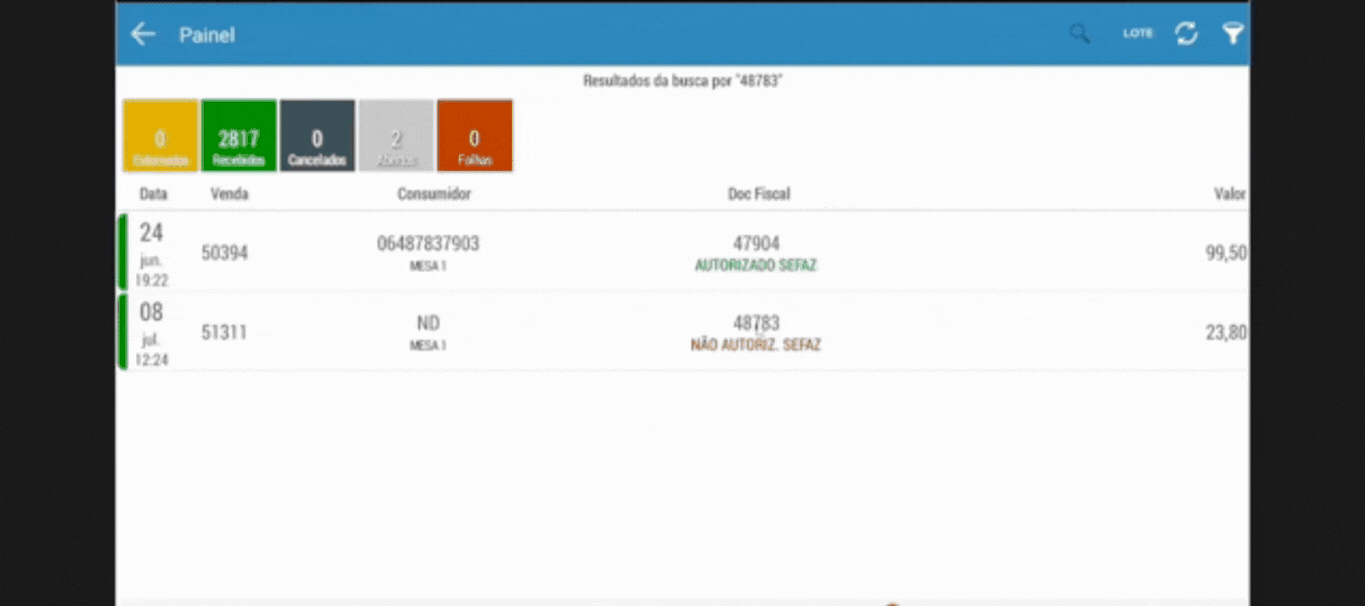Screen dimensions: 1365x606
Task: Open sale 51311 row
Action: (224, 333)
